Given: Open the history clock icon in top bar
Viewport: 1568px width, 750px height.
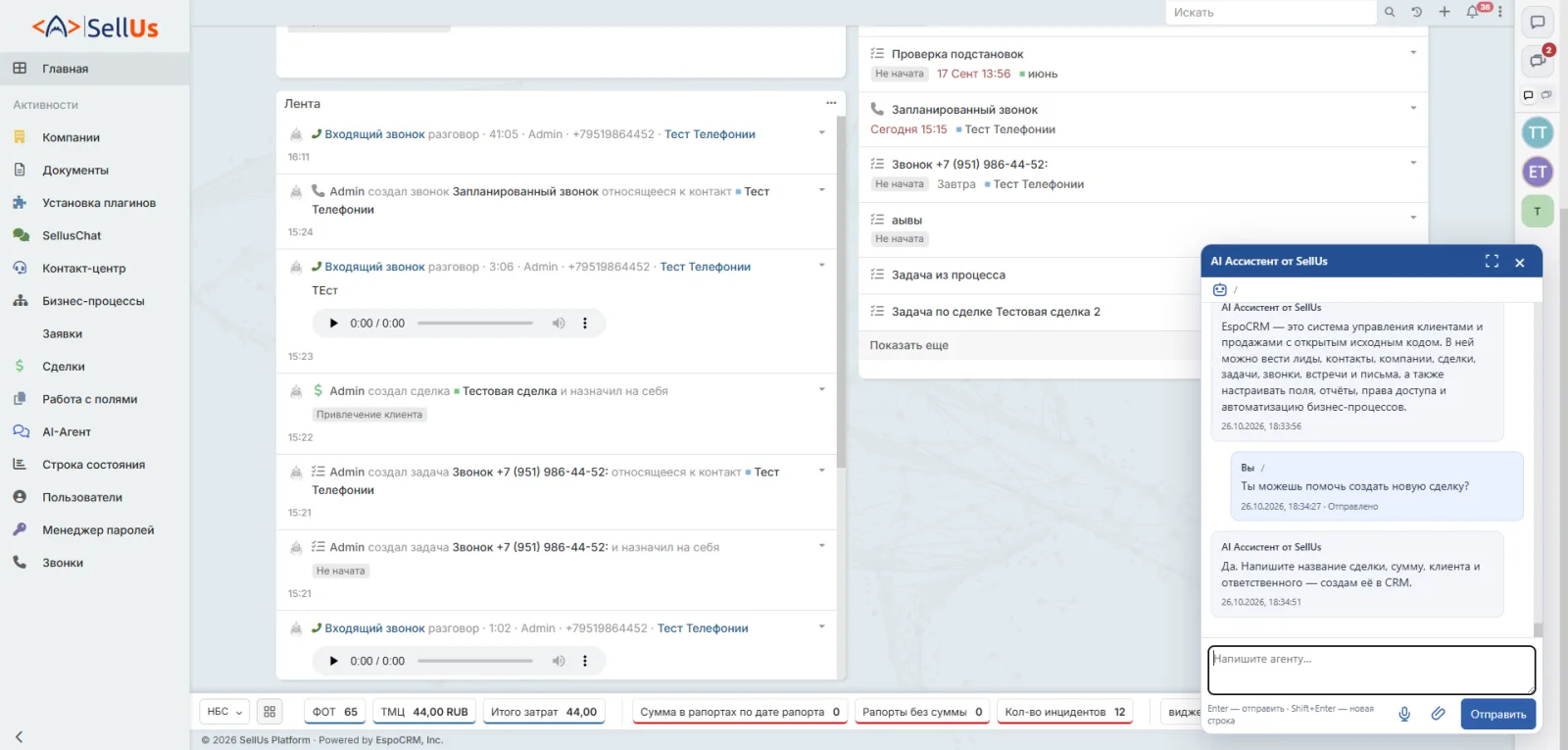Looking at the screenshot, I should coord(1416,12).
